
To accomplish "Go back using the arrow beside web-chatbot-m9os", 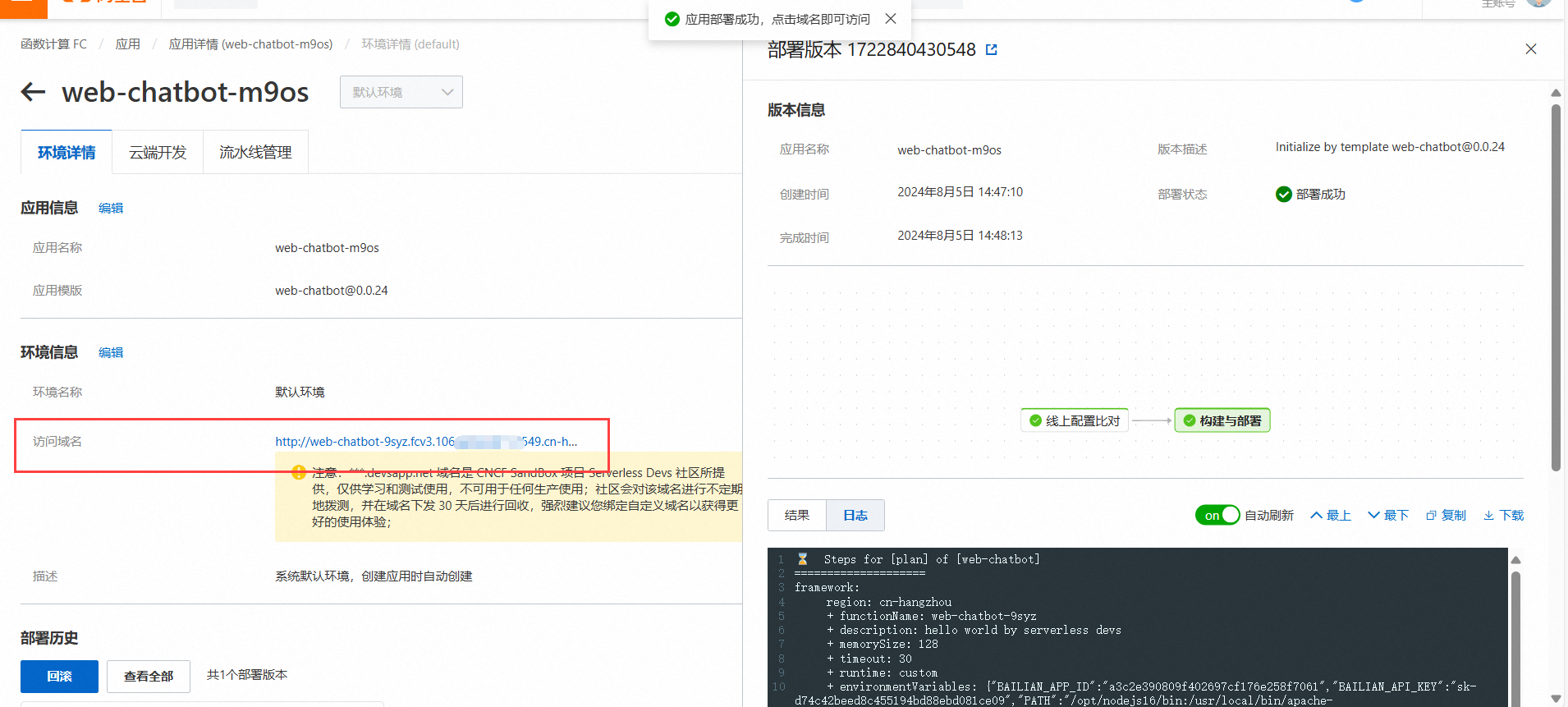I will 33,92.
